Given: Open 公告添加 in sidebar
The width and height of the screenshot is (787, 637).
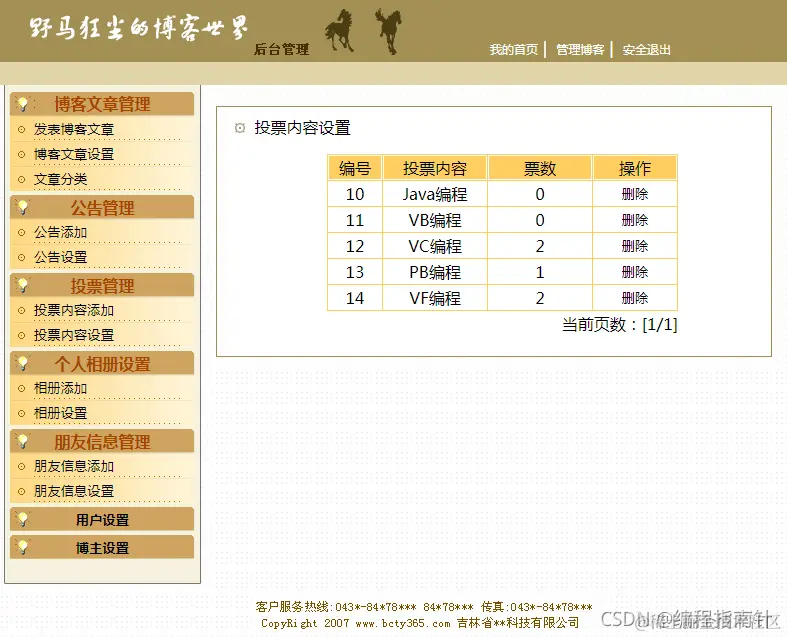Looking at the screenshot, I should pyautogui.click(x=60, y=232).
